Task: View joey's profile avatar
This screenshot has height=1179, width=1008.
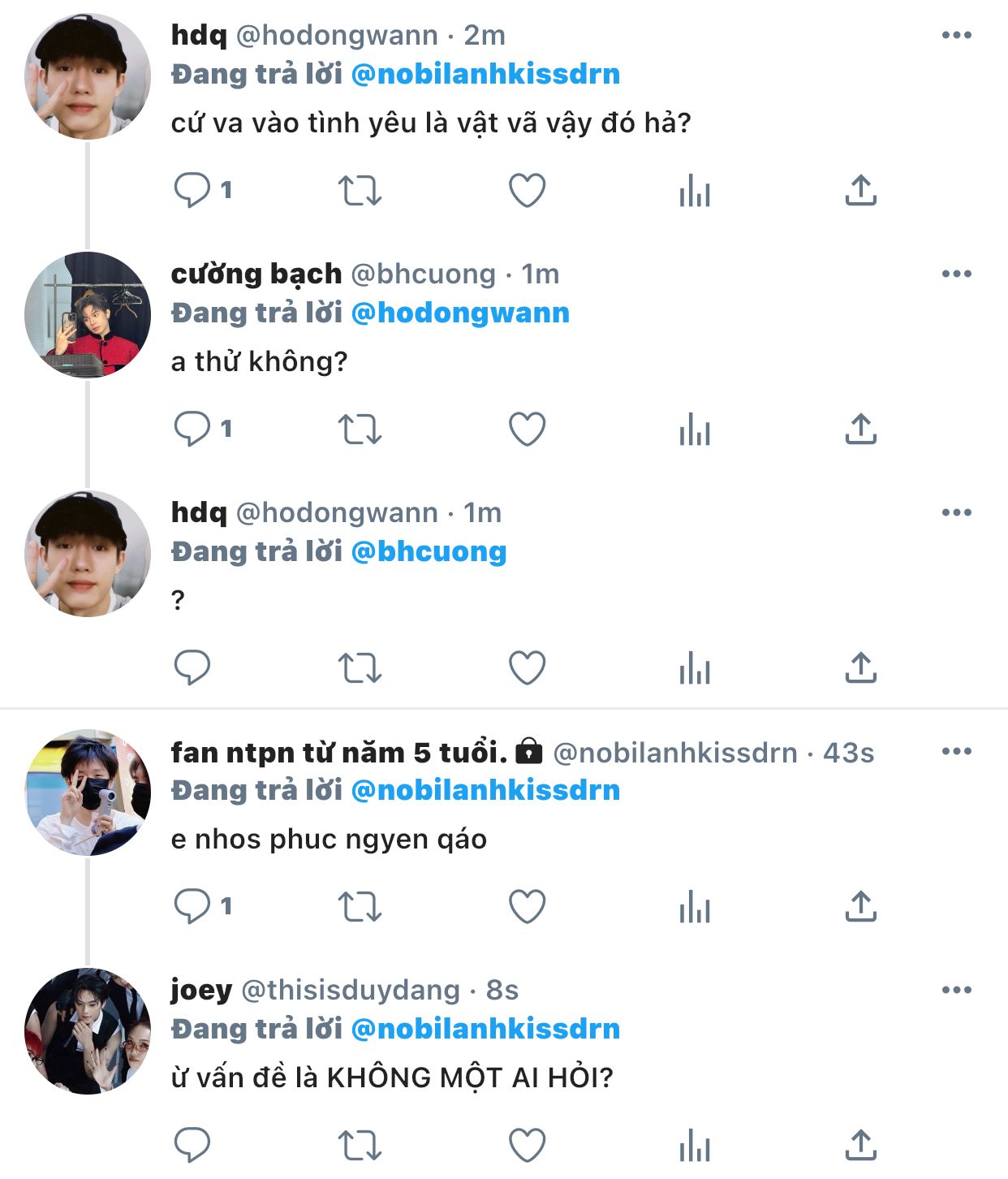Action: tap(88, 1031)
